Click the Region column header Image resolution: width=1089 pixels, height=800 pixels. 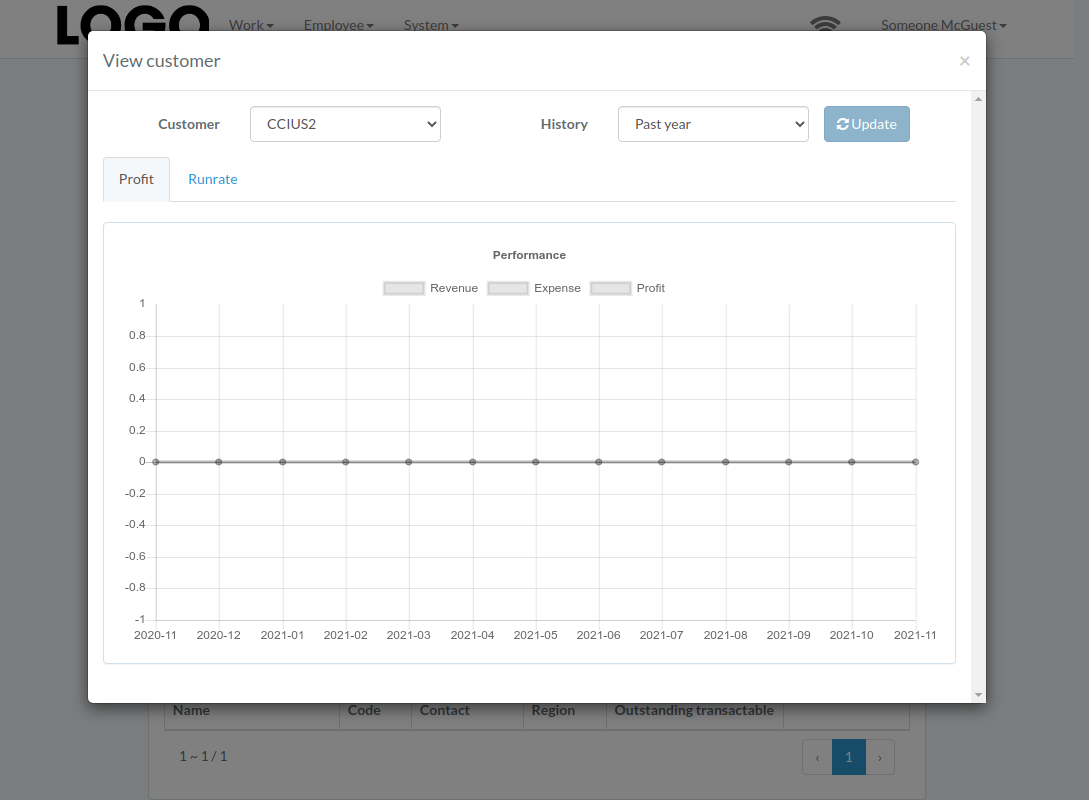pyautogui.click(x=553, y=710)
